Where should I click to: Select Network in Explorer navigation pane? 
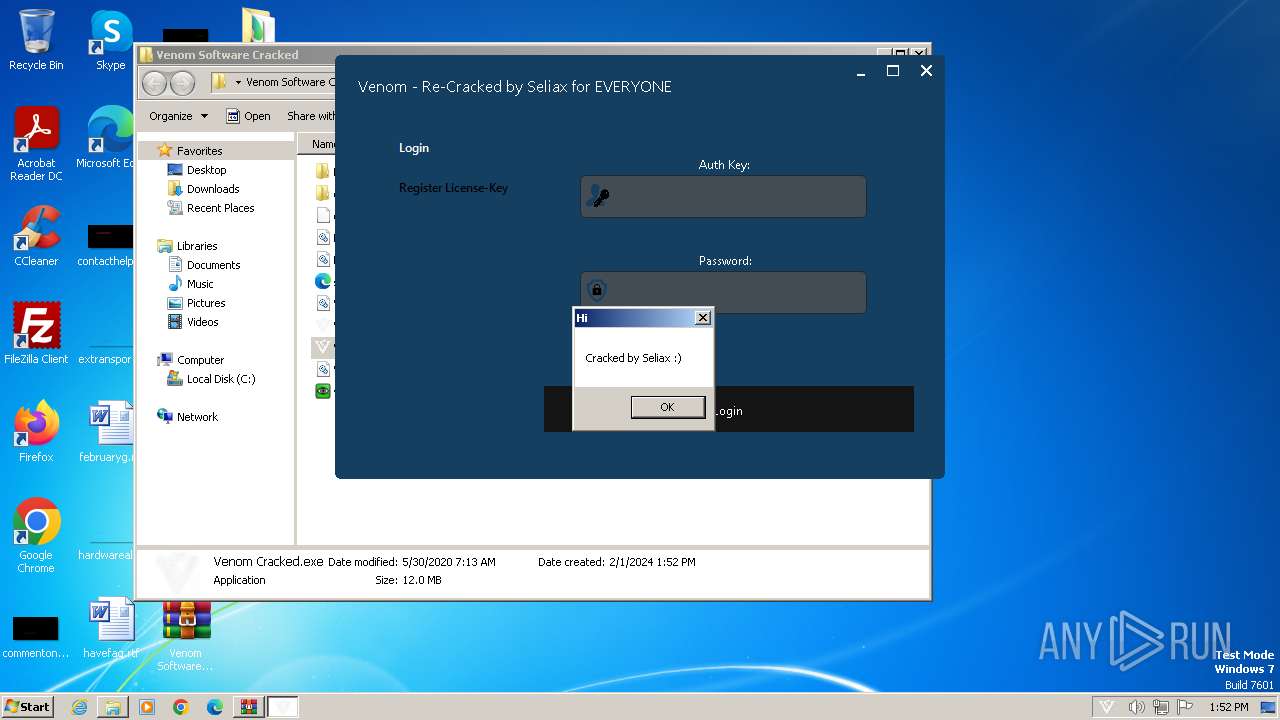click(x=197, y=417)
